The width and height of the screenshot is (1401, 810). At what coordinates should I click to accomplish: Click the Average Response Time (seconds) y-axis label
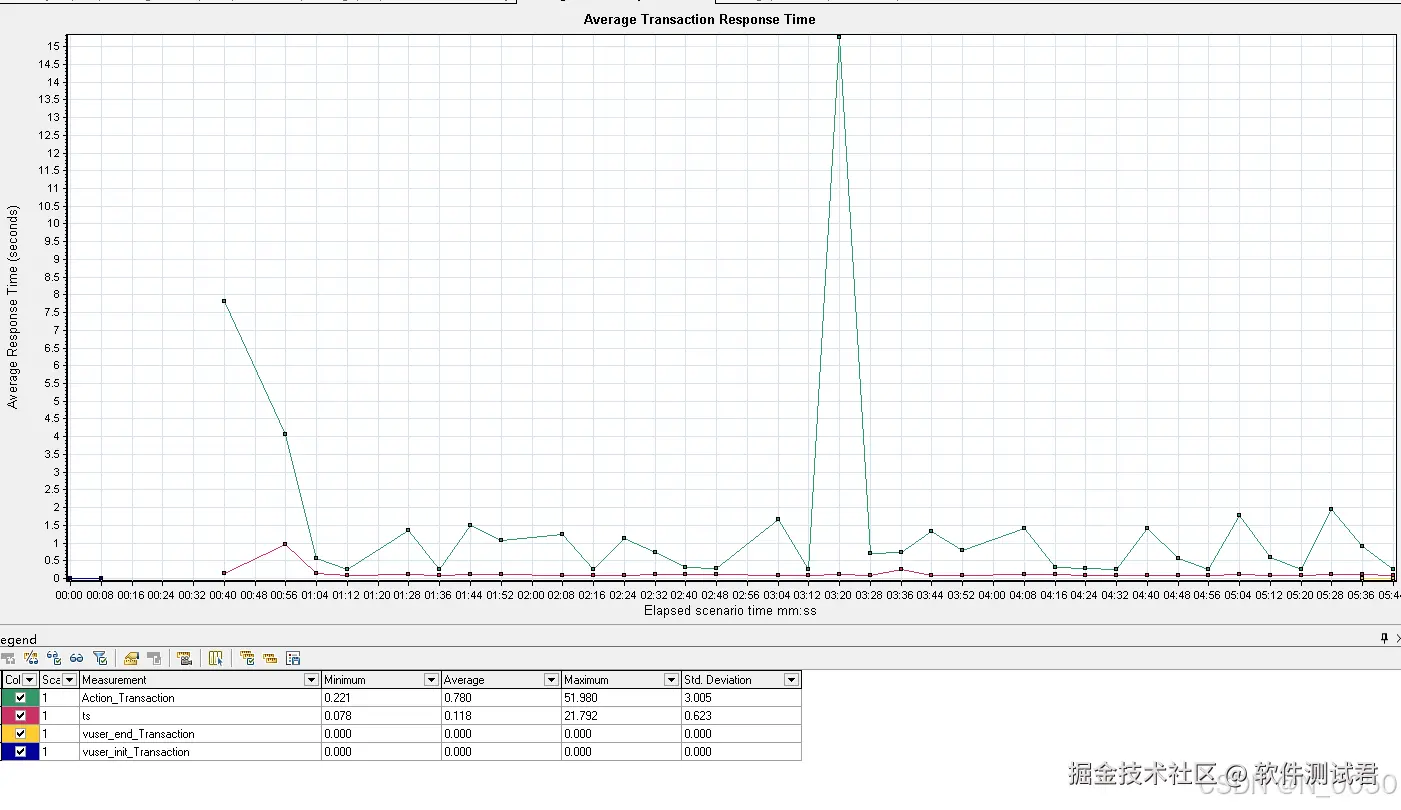(13, 307)
